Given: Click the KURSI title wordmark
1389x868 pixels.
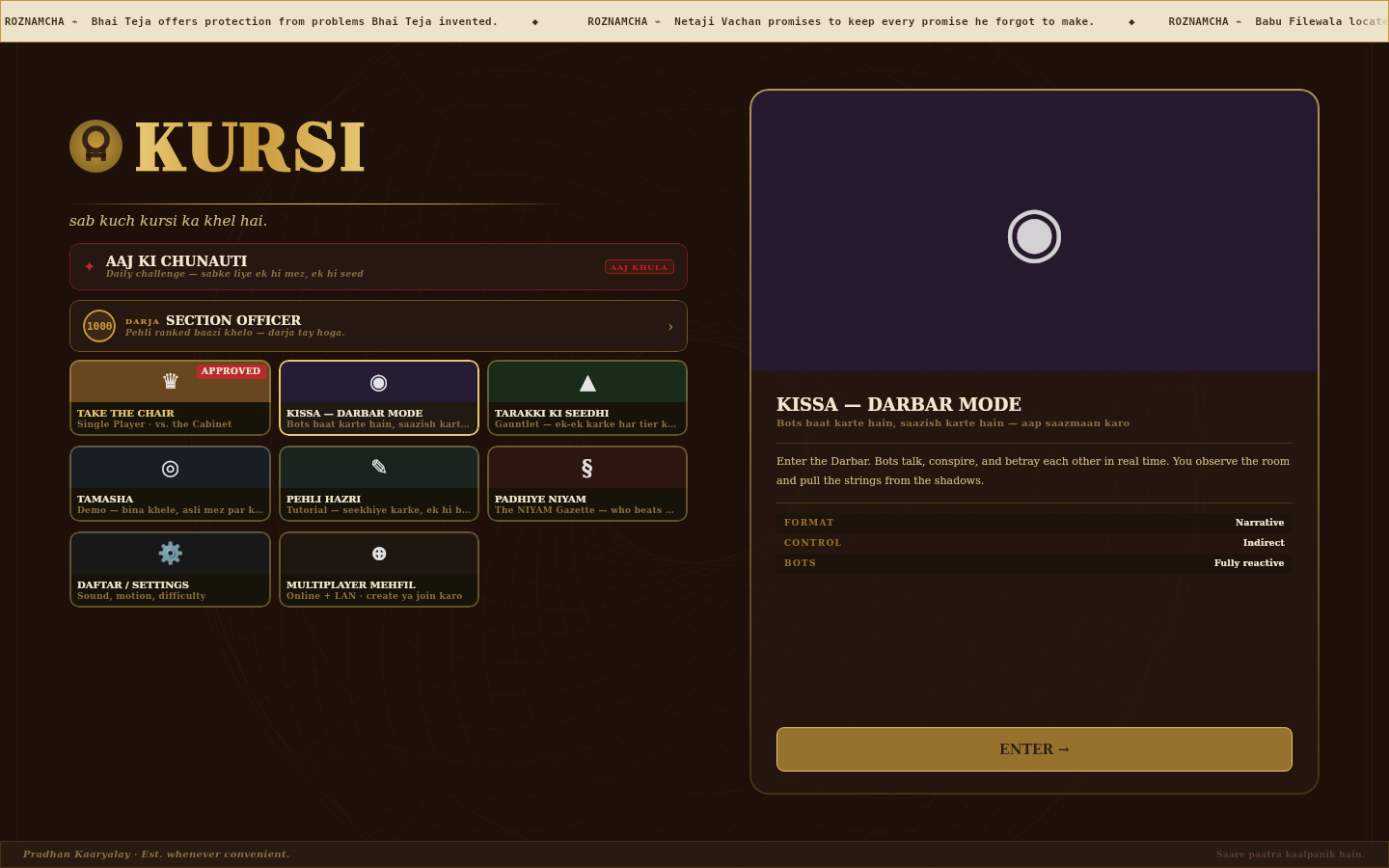Looking at the screenshot, I should click(x=250, y=148).
